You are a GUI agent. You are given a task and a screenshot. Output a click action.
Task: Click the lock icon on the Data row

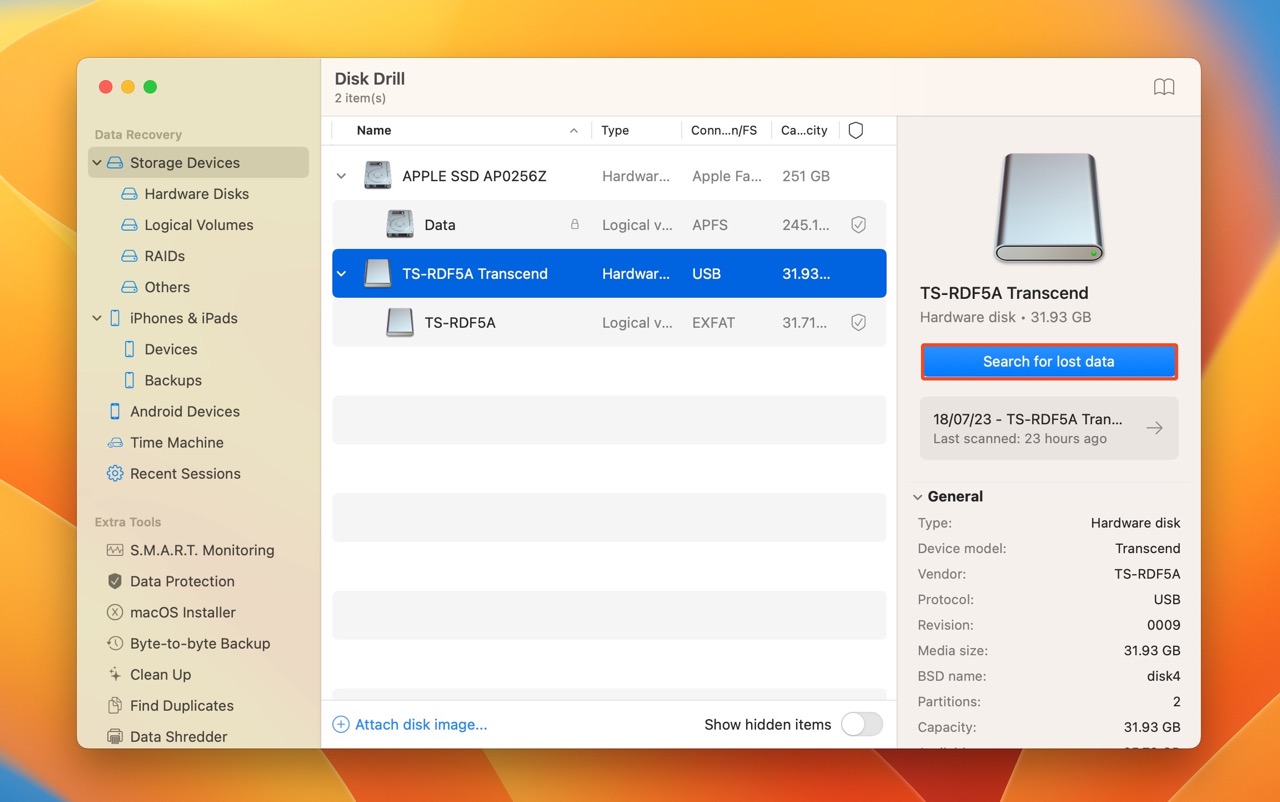[575, 225]
